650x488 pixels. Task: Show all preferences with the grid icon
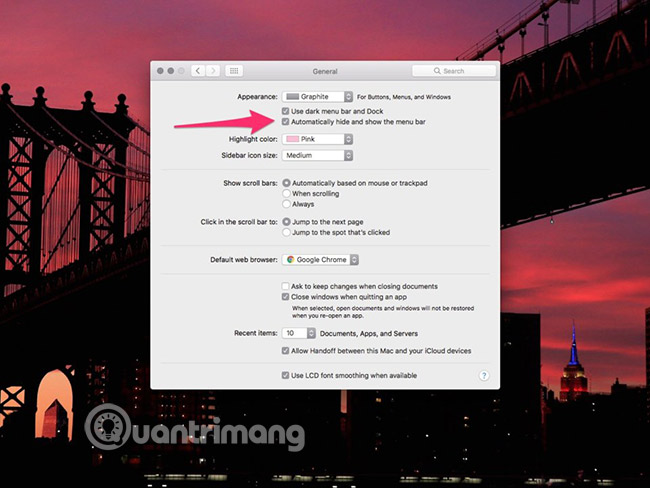234,71
